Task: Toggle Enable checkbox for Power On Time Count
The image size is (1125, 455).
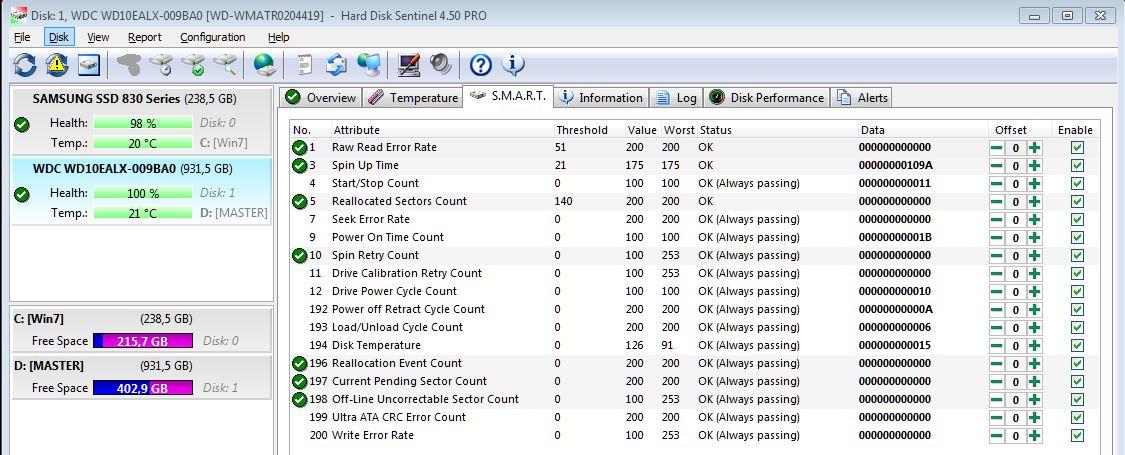Action: click(x=1077, y=238)
